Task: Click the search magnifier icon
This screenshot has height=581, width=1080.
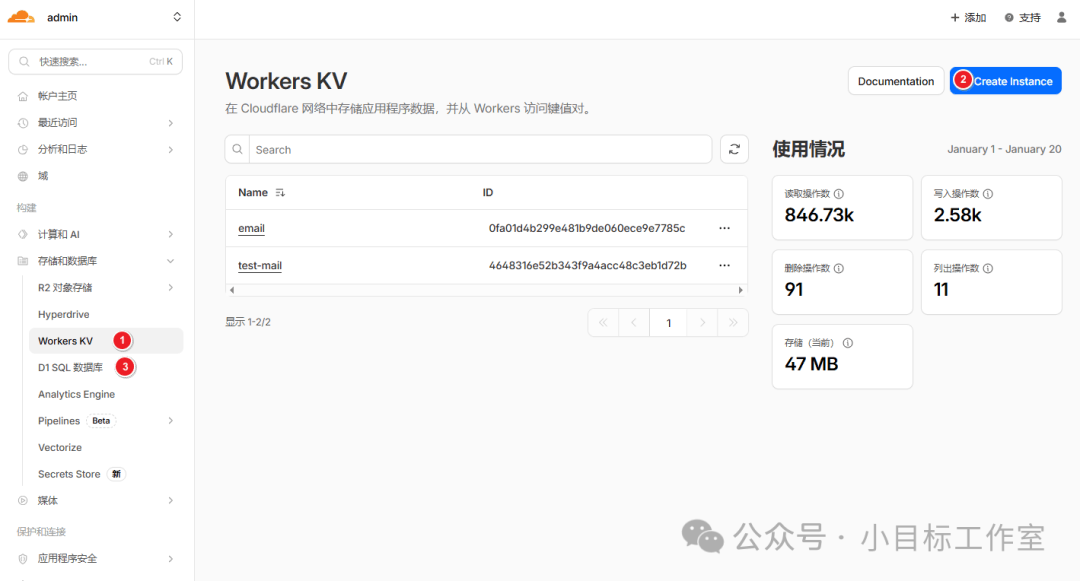Action: 238,149
